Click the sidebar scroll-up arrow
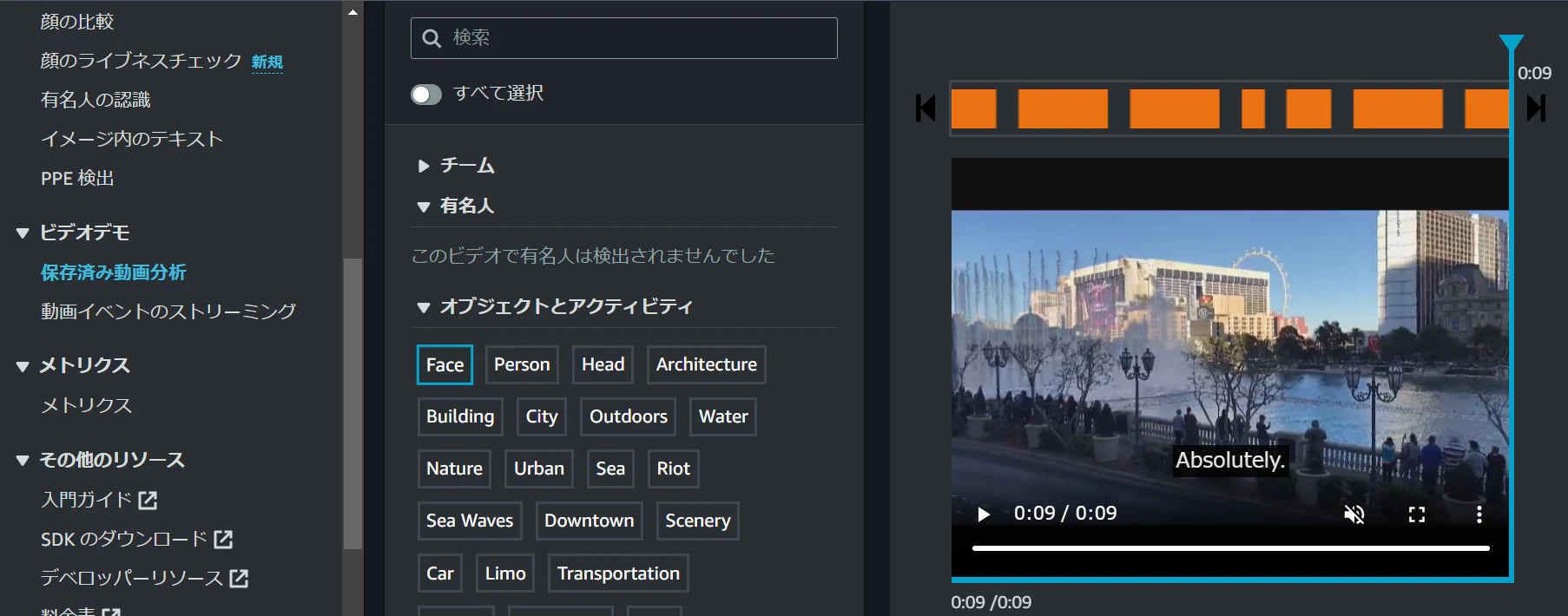This screenshot has height=616, width=1568. pos(352,12)
